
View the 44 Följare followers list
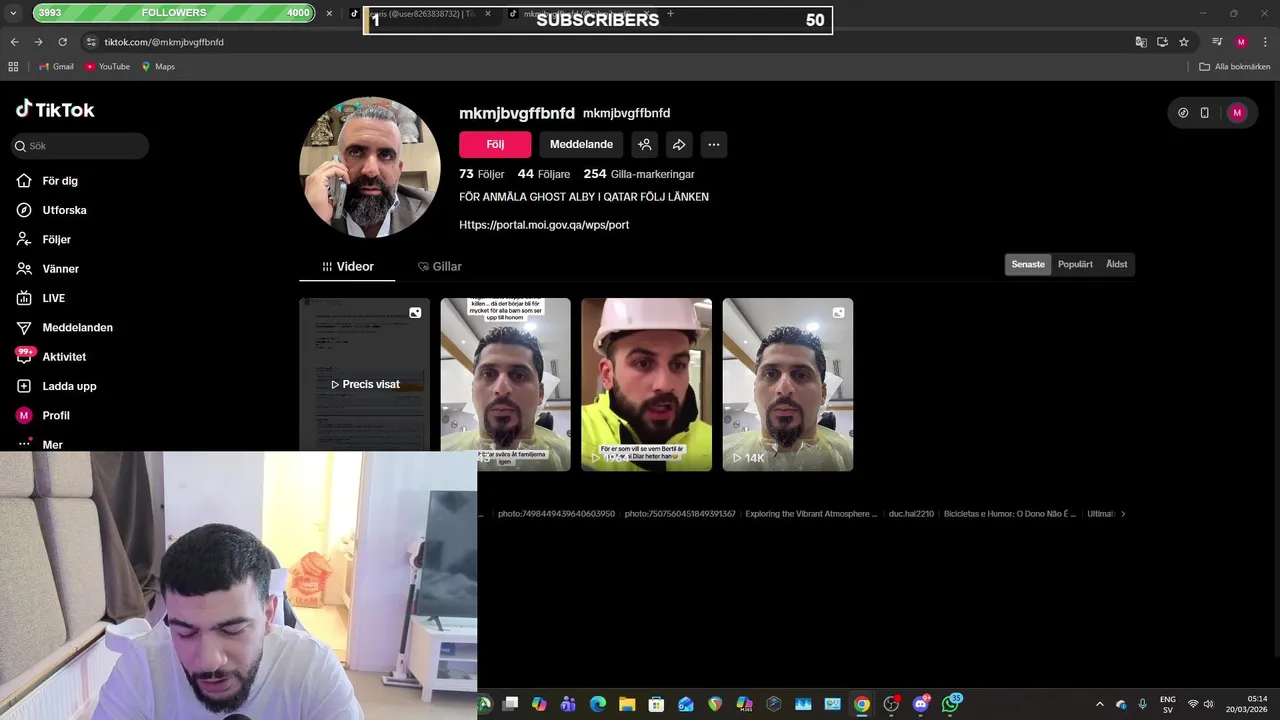tap(544, 174)
